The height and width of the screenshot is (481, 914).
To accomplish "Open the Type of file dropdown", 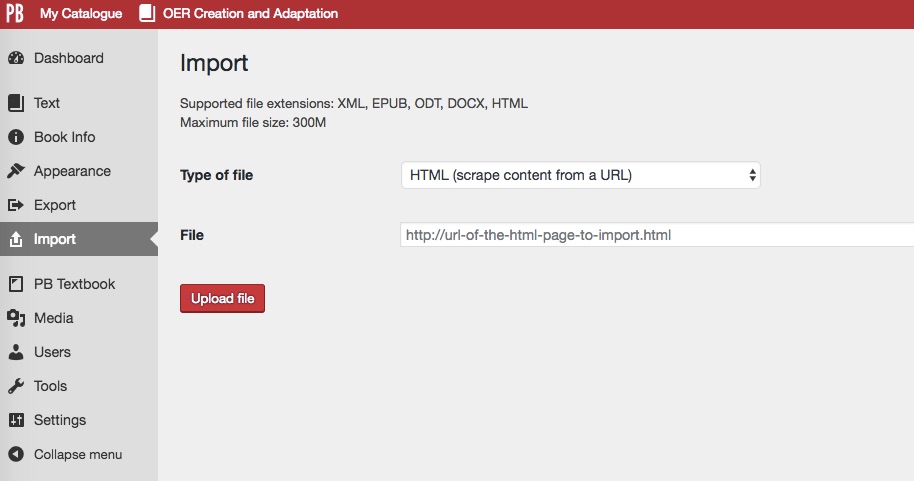I will point(581,175).
